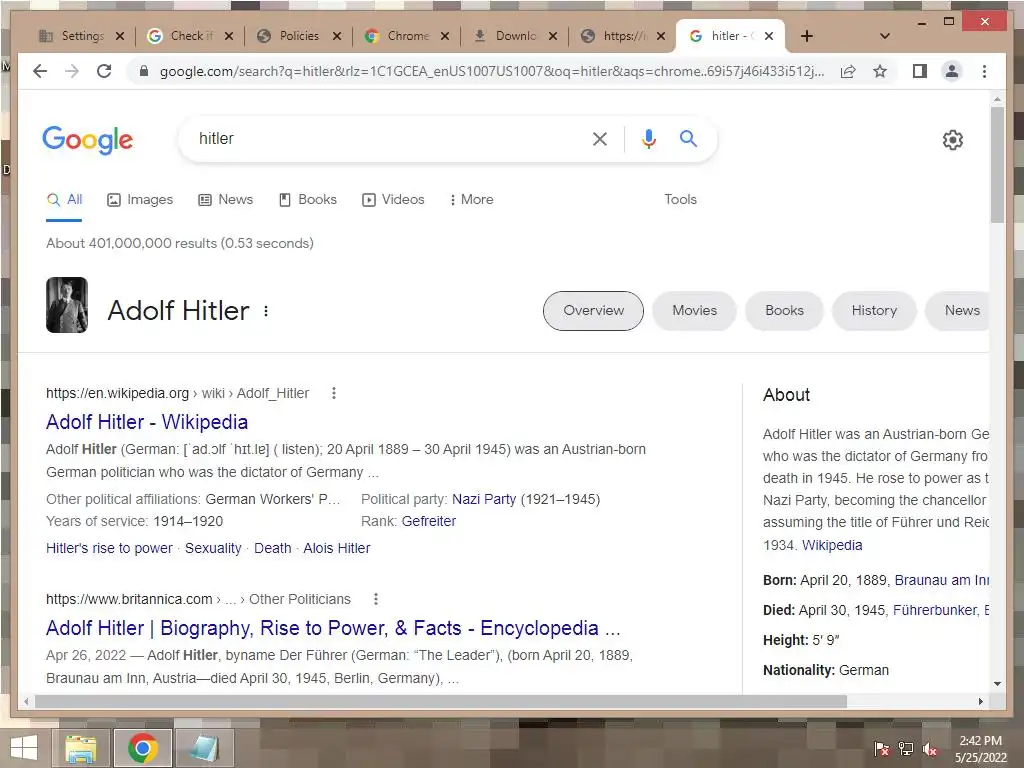The image size is (1024, 768).
Task: Click the Chrome taskbar icon
Action: pos(143,748)
